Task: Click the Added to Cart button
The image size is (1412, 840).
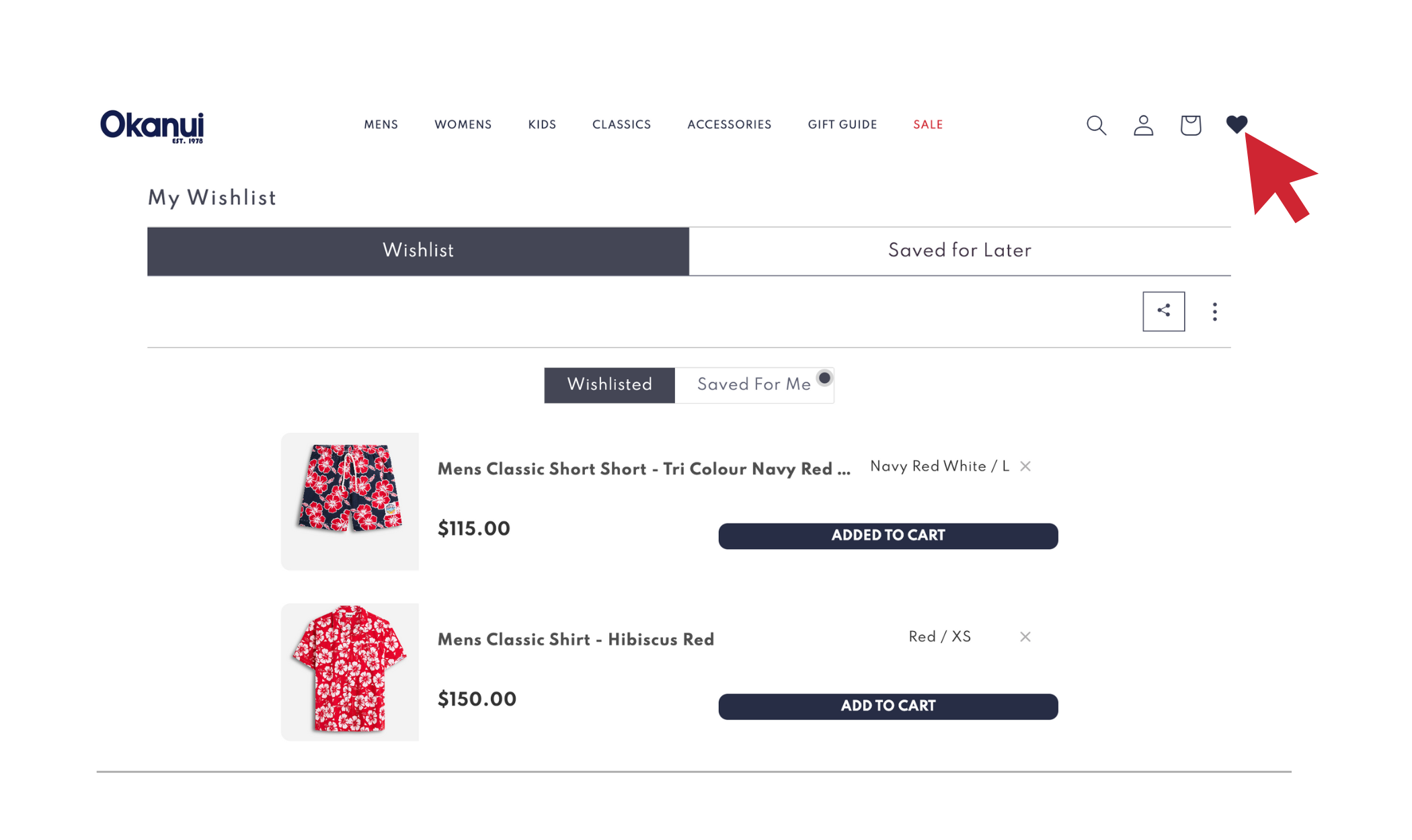Action: pyautogui.click(x=888, y=536)
